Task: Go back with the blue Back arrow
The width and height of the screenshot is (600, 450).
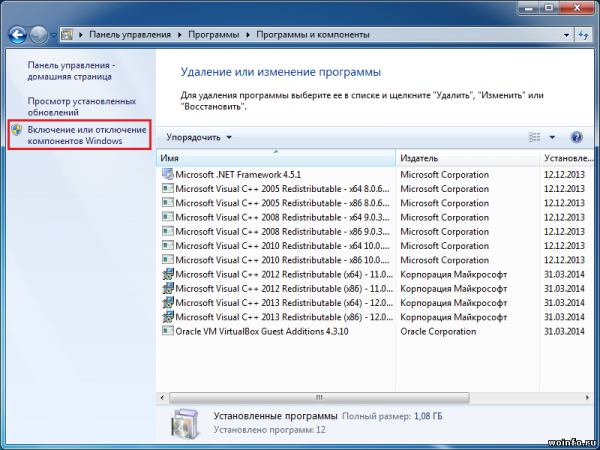Action: [x=18, y=35]
